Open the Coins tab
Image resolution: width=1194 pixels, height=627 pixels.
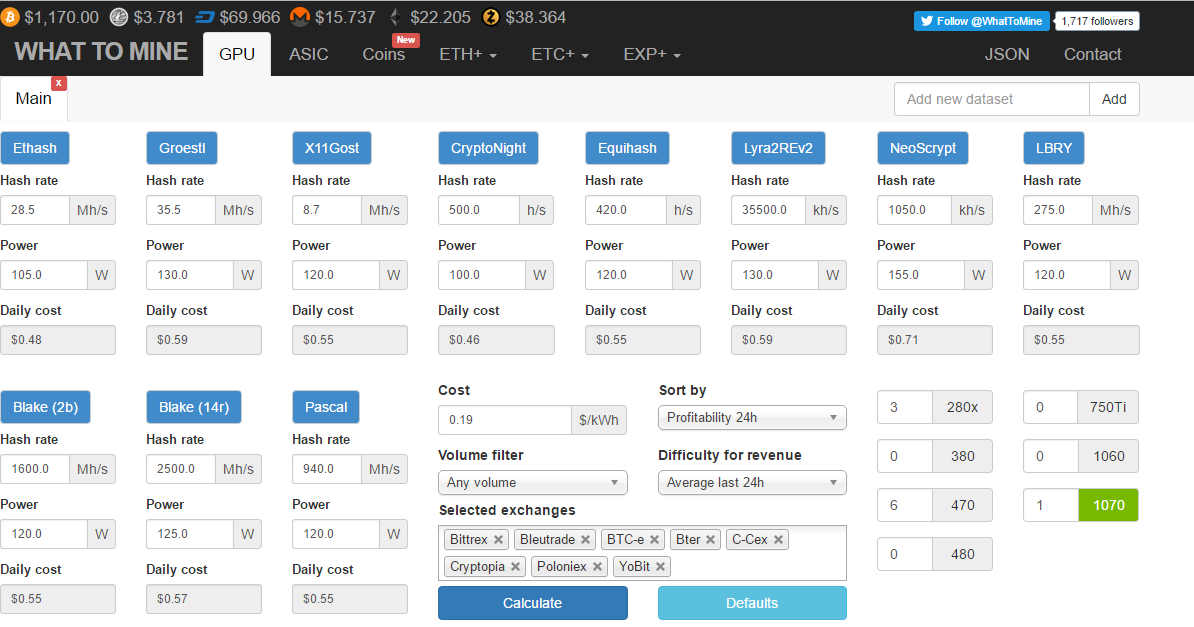(383, 55)
